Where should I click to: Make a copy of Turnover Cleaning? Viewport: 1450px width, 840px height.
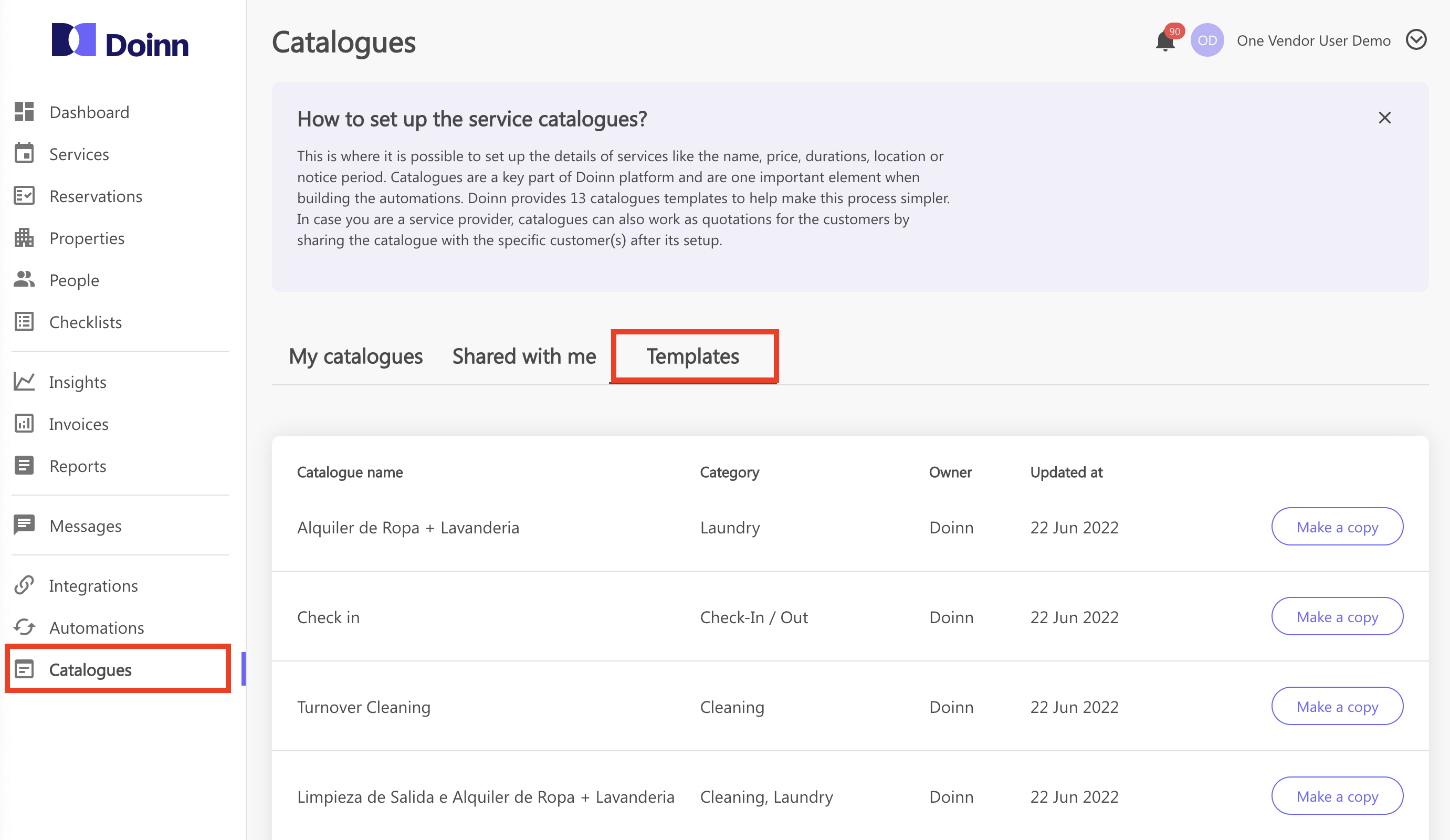tap(1337, 706)
